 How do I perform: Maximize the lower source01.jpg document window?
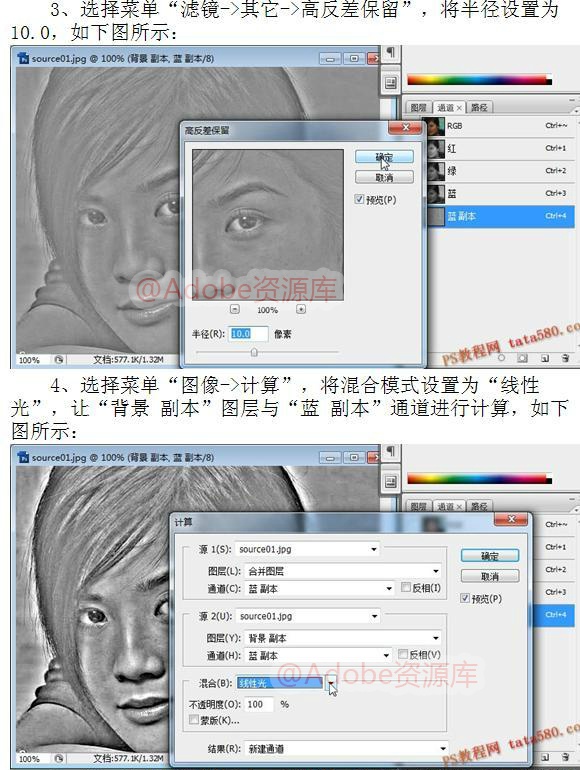pos(354,458)
